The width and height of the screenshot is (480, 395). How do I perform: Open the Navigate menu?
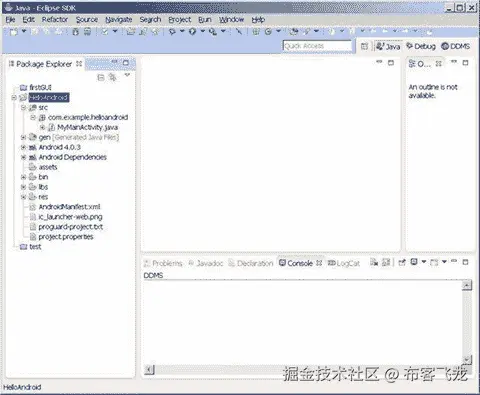coord(119,20)
